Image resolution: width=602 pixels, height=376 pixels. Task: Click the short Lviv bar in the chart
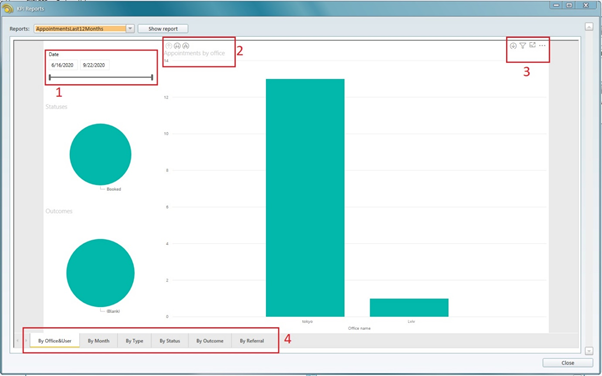click(x=409, y=308)
